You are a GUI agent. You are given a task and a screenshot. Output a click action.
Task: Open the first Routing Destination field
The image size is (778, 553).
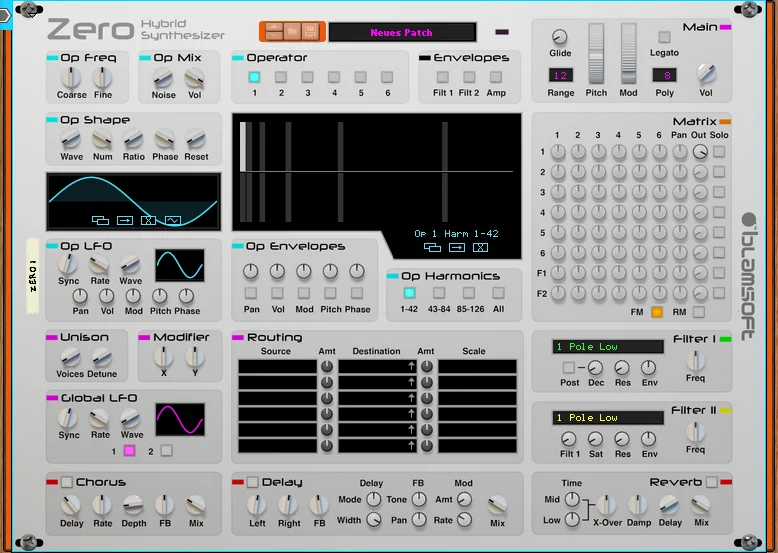tap(378, 367)
